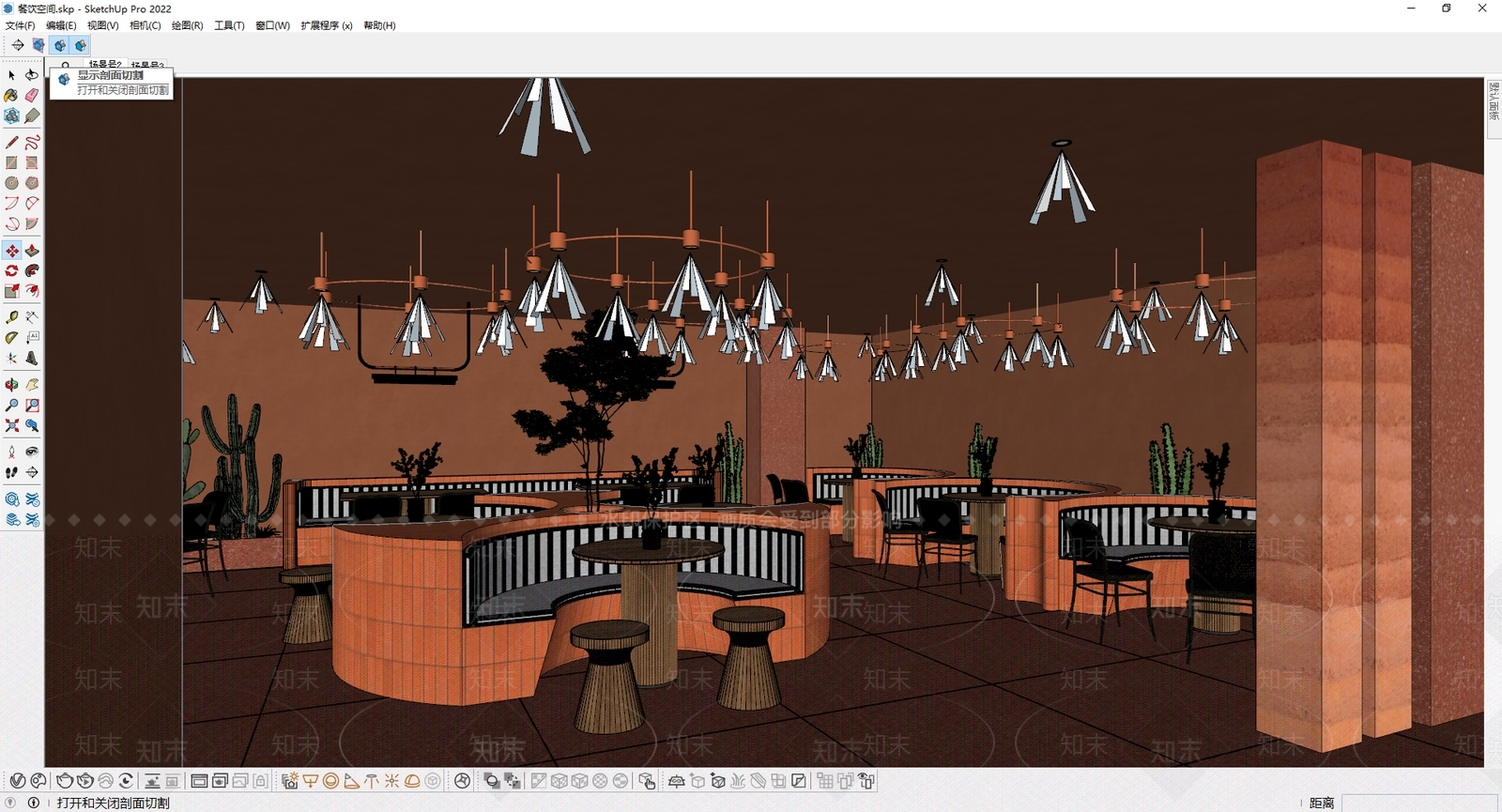Viewport: 1502px width, 812px height.
Task: Select the Scale tool
Action: pos(11,292)
